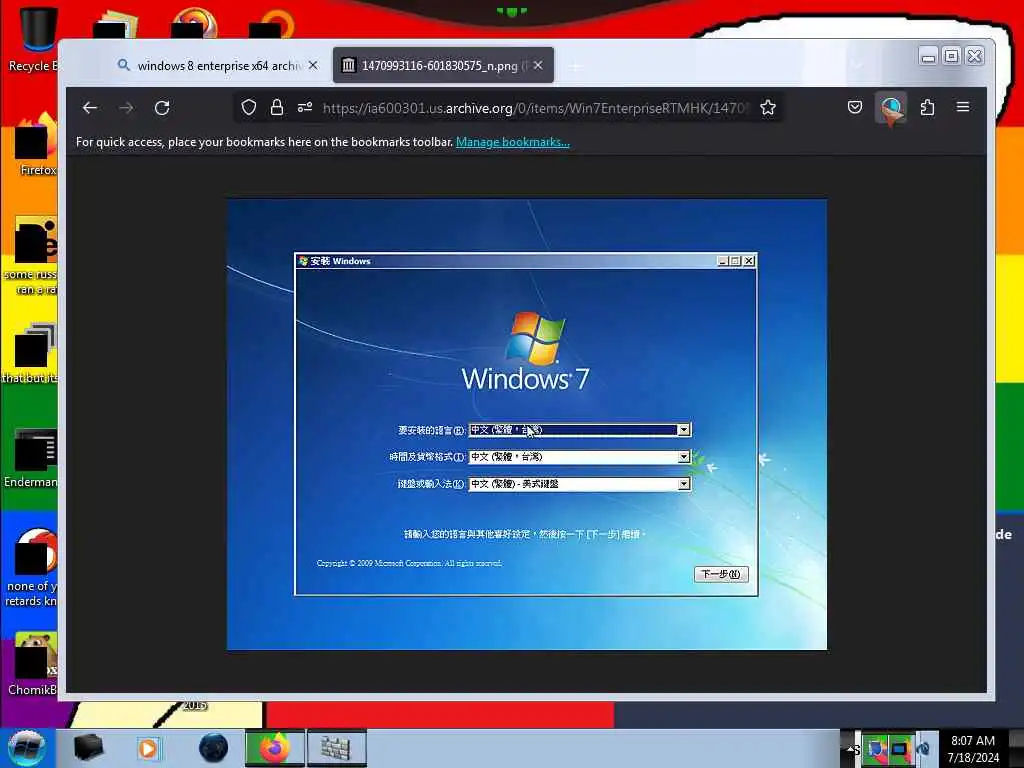Click the site security padlock icon
Viewport: 1024px width, 768px height.
click(277, 108)
